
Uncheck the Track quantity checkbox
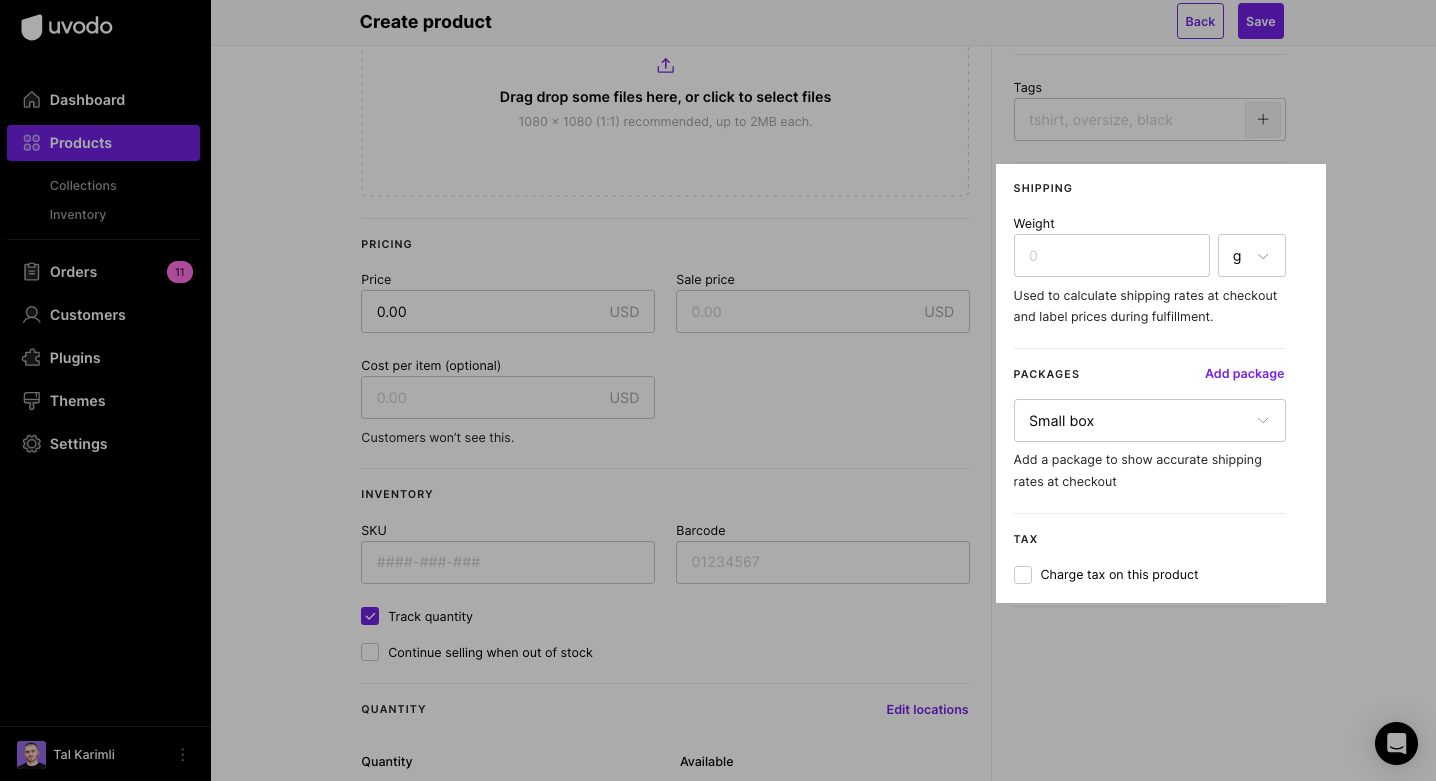(370, 616)
